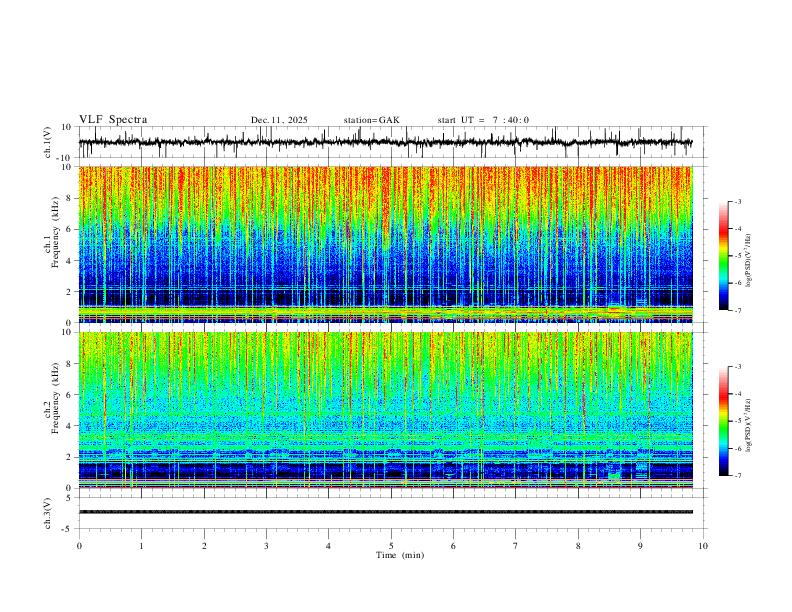Click the "start UT = 7 : 40: 0" text
This screenshot has height=612, width=792.
click(483, 120)
